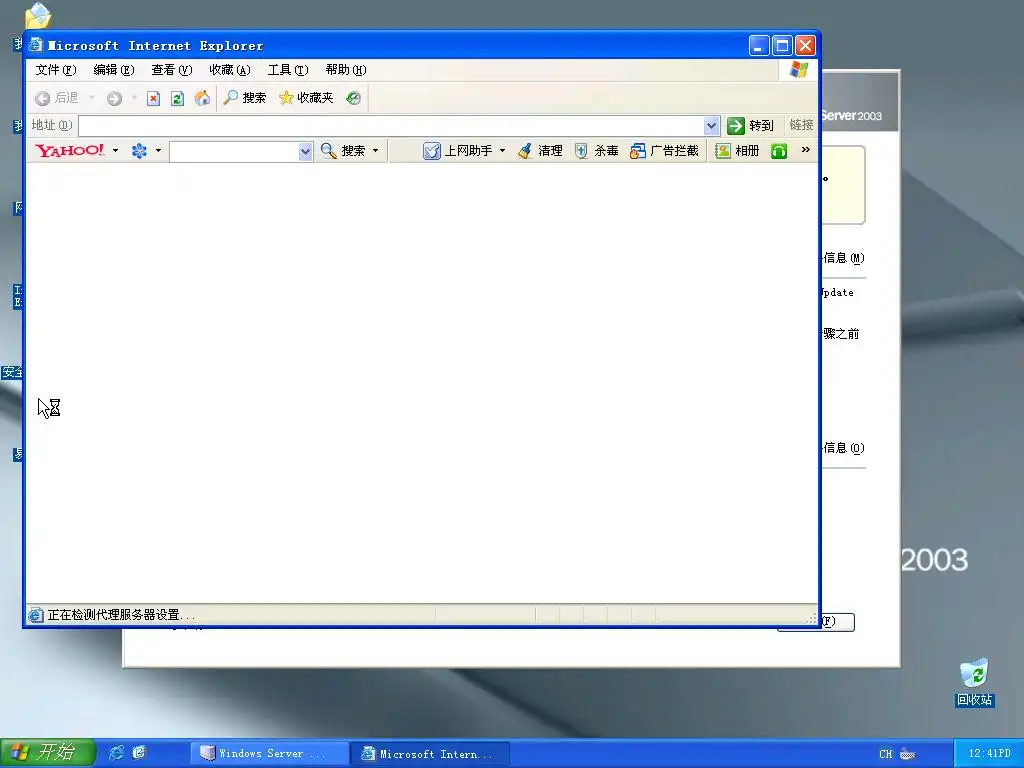Switch to Windows Server taskbar button
Viewport: 1024px width, 768px height.
tap(269, 754)
